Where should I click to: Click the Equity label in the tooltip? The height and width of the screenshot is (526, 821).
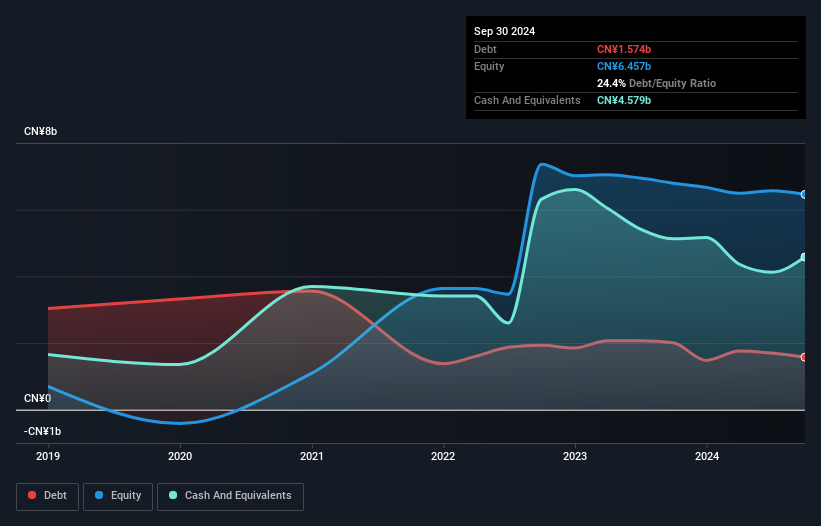[489, 66]
